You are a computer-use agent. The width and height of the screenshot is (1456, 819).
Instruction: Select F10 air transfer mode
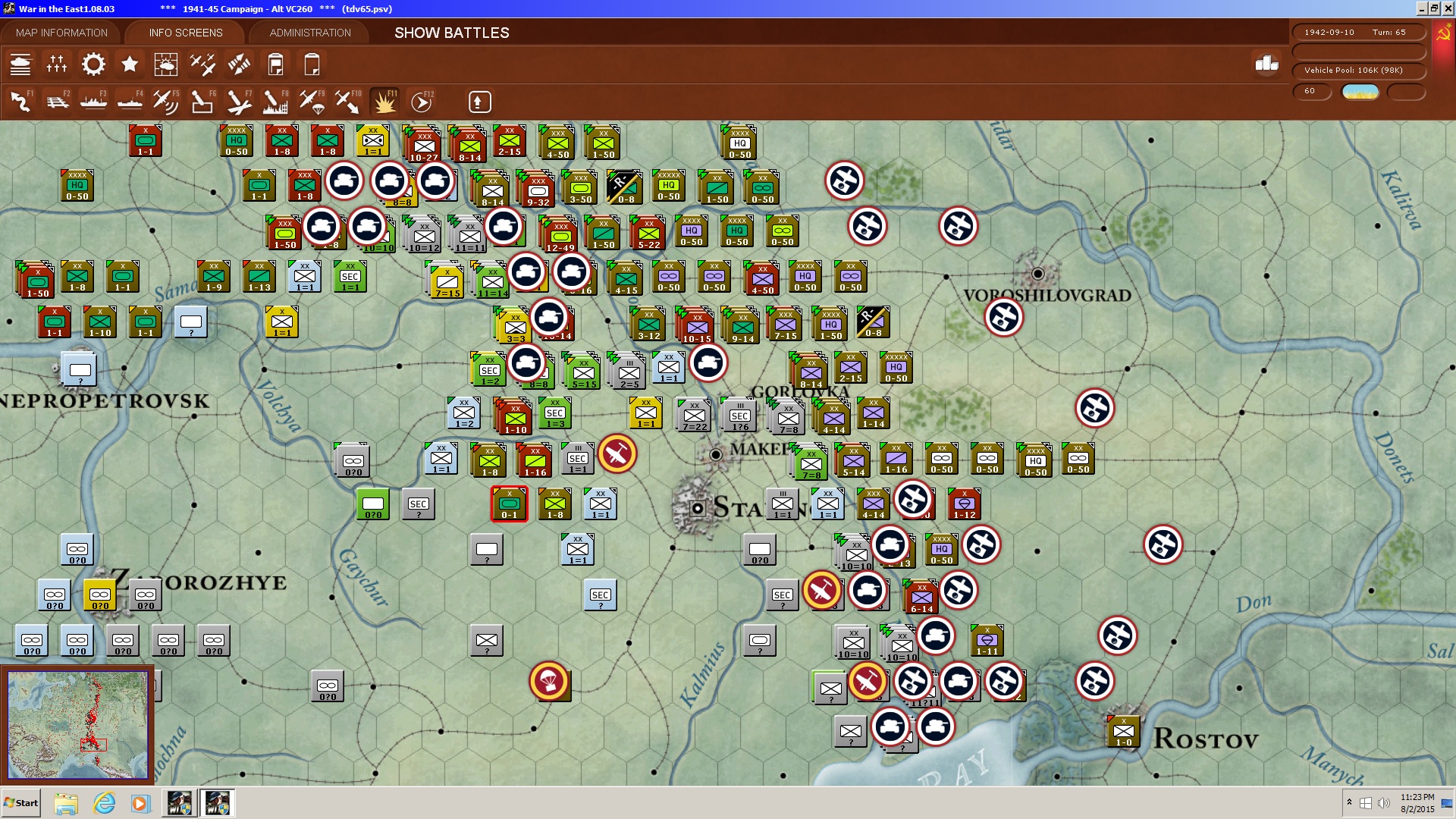pyautogui.click(x=348, y=101)
